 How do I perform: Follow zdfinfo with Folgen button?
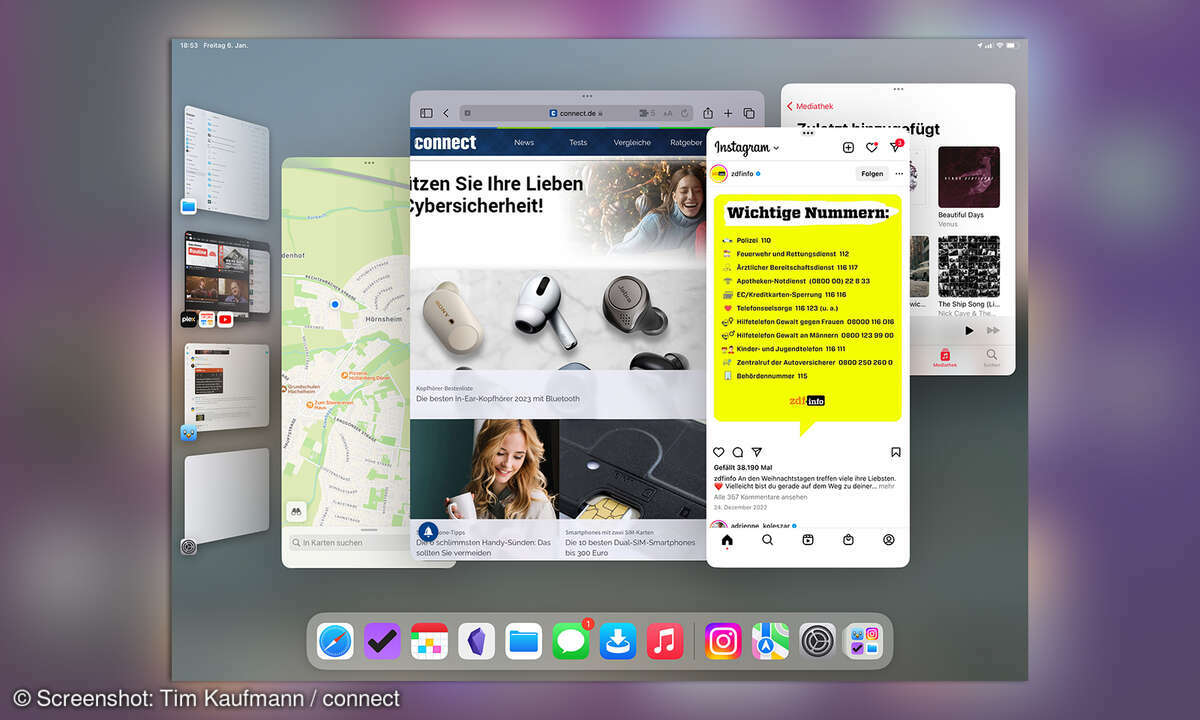click(872, 173)
